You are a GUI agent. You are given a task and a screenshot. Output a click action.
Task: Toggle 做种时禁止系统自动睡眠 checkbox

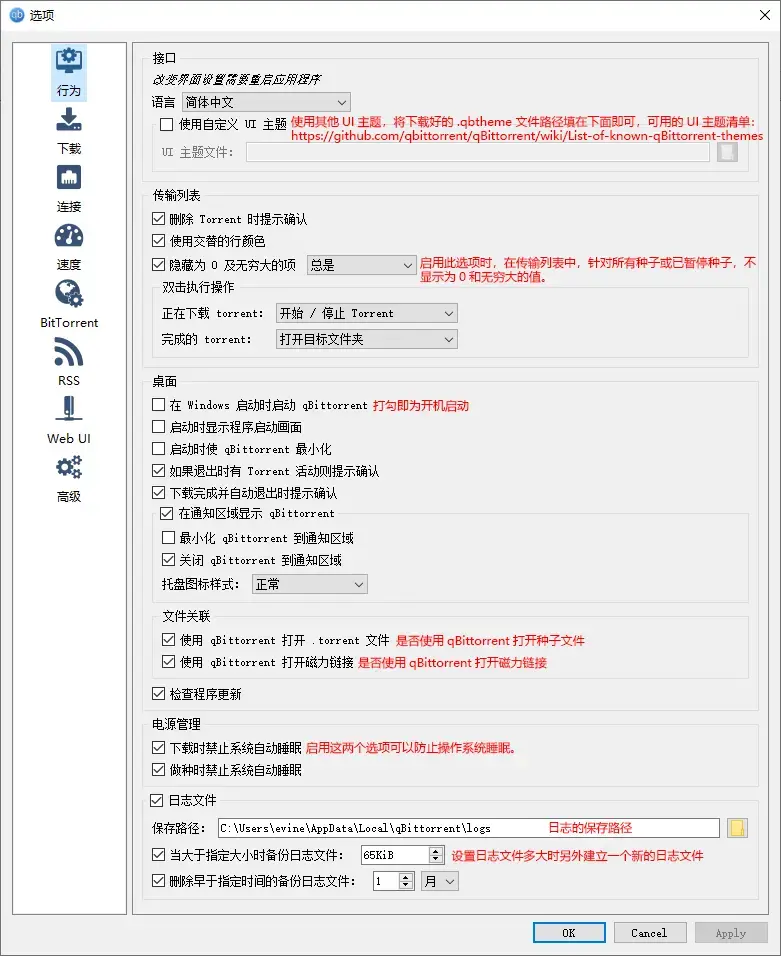click(x=159, y=769)
